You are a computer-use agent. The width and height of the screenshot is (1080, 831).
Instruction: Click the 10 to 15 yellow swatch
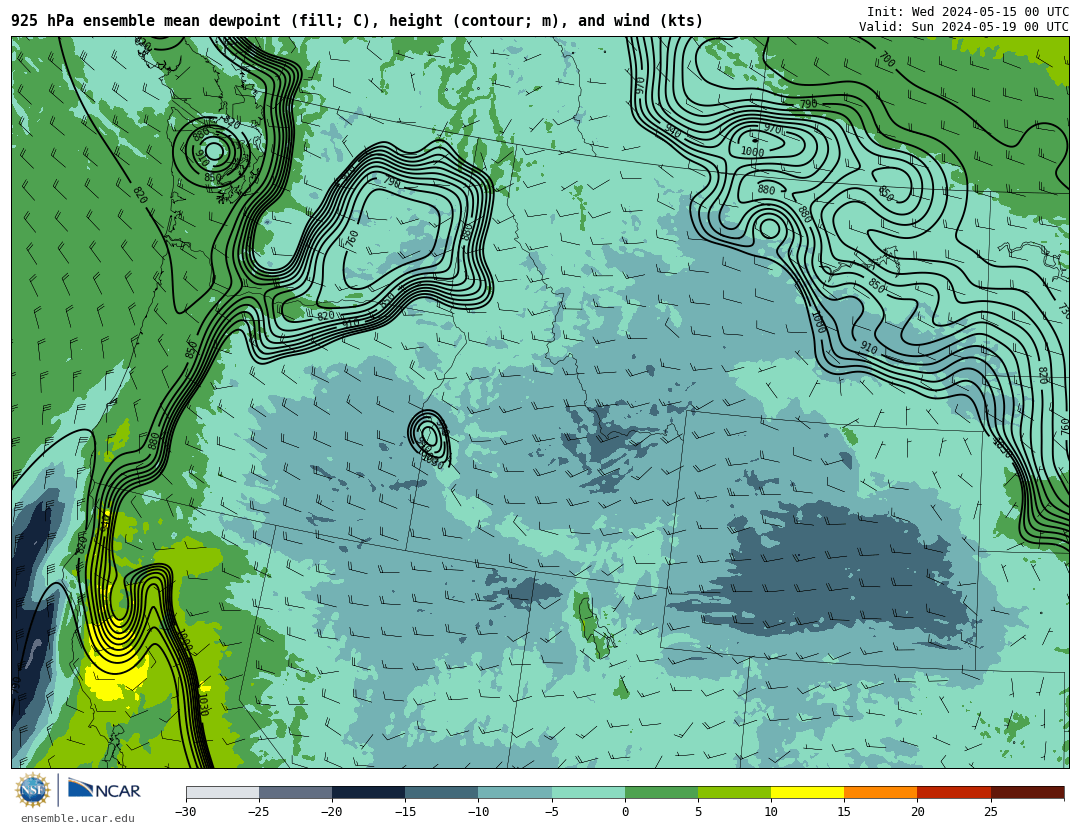coord(808,792)
